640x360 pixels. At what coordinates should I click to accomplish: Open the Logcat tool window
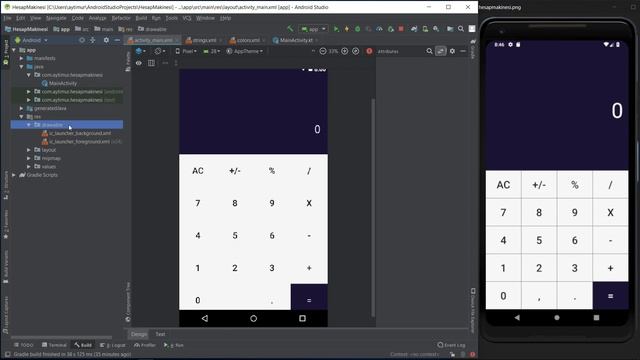(113, 345)
